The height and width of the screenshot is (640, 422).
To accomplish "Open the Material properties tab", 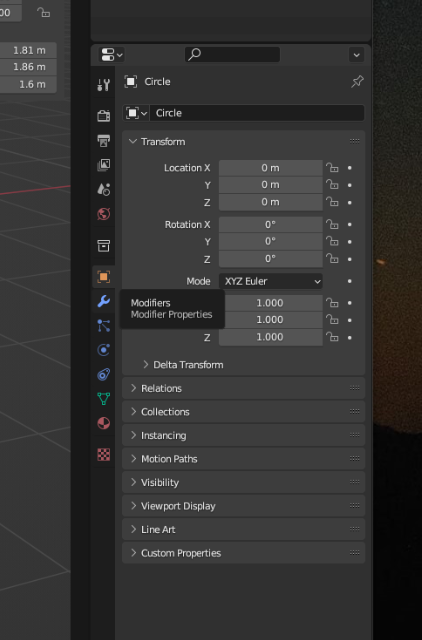I will coord(104,423).
